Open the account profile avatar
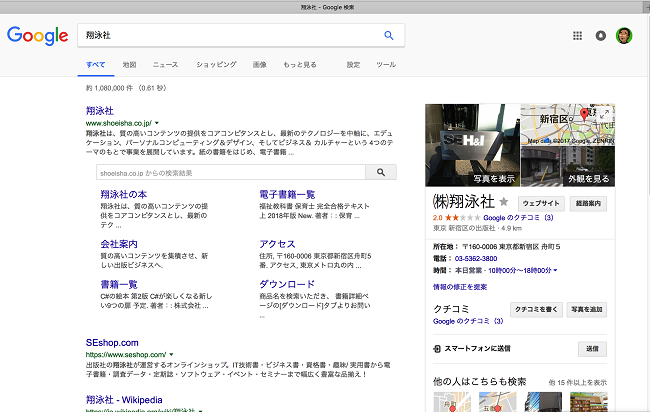Screen dimensions: 650x412 pyautogui.click(x=623, y=36)
